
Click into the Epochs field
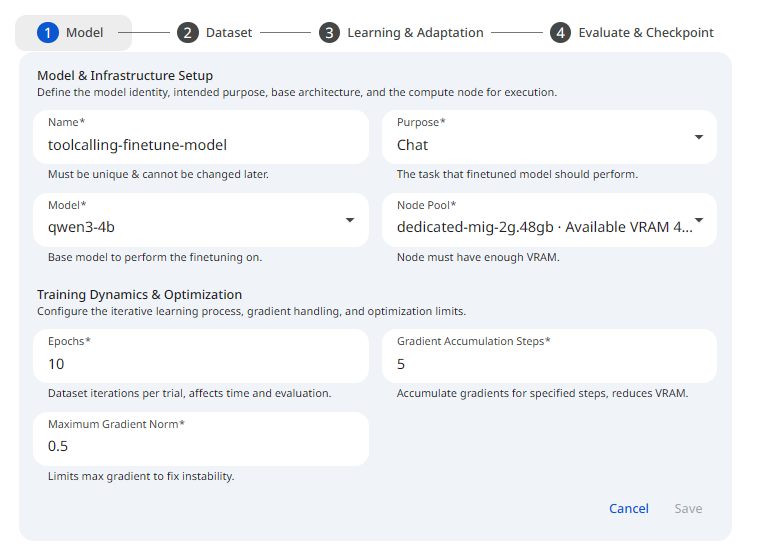[200, 364]
